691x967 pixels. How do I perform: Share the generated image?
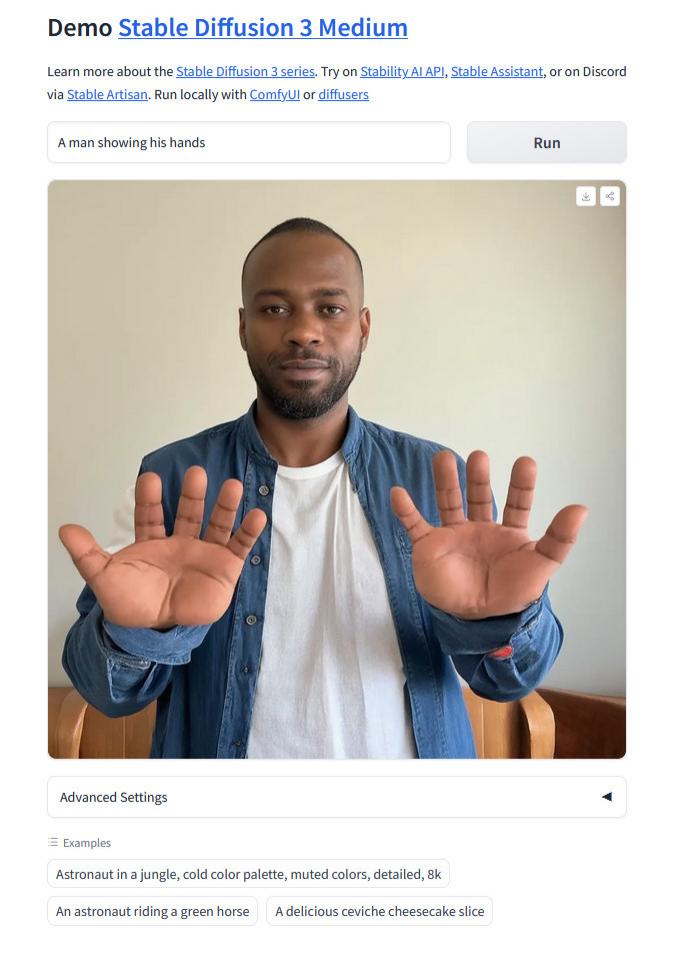tap(610, 197)
